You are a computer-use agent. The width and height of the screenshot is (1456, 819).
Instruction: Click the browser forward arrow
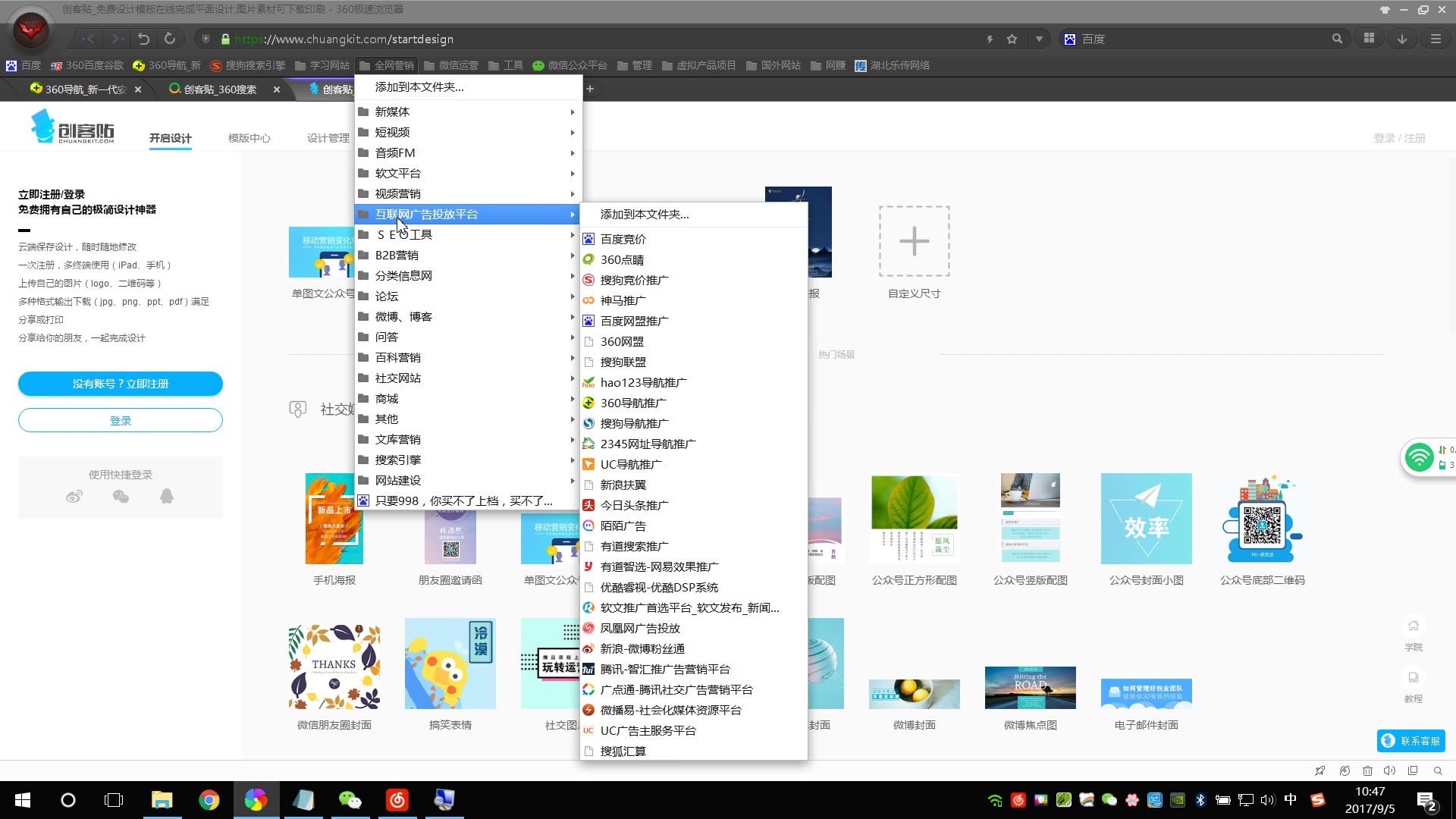[x=117, y=39]
